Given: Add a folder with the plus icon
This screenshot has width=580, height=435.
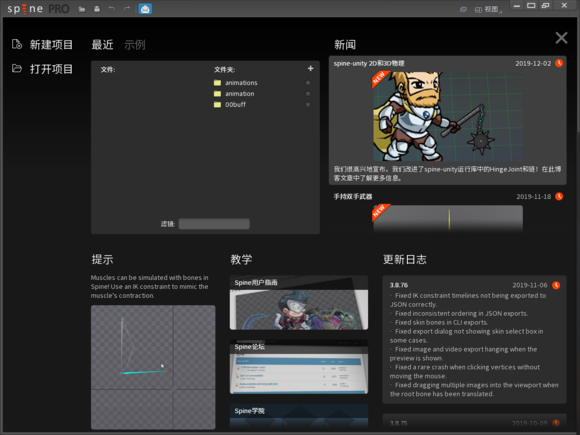Looking at the screenshot, I should (x=310, y=68).
